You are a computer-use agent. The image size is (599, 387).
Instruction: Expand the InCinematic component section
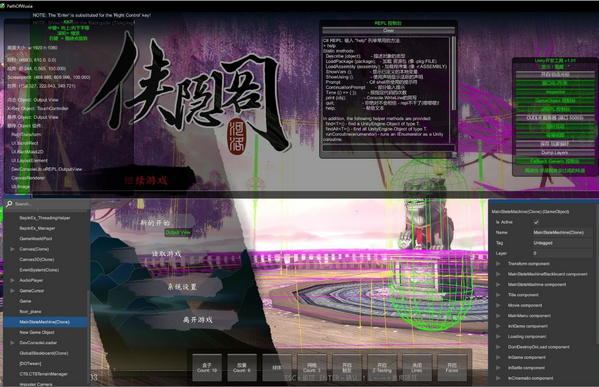click(x=498, y=378)
